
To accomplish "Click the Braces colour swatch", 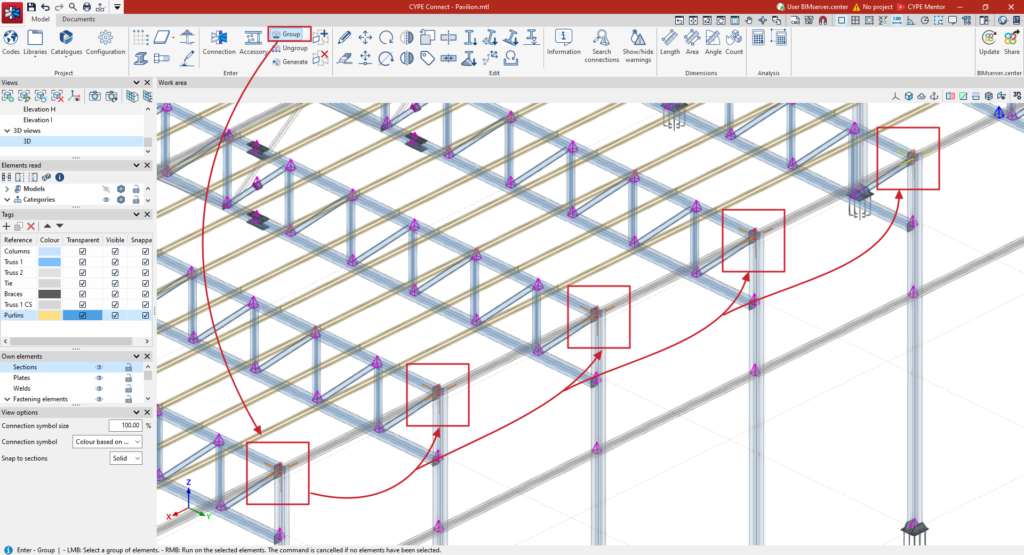I will [50, 294].
